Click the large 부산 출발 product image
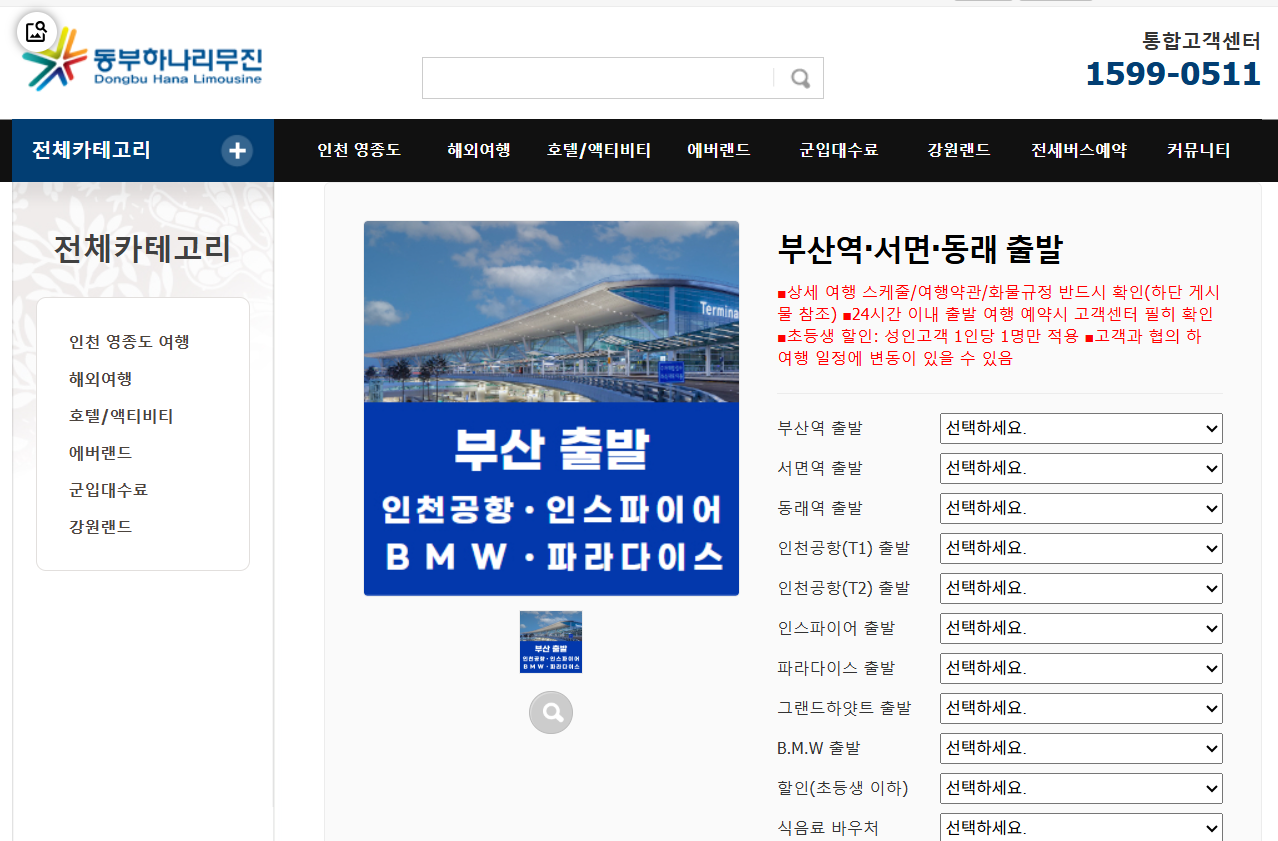Screen dimensions: 1278x841 point(551,408)
